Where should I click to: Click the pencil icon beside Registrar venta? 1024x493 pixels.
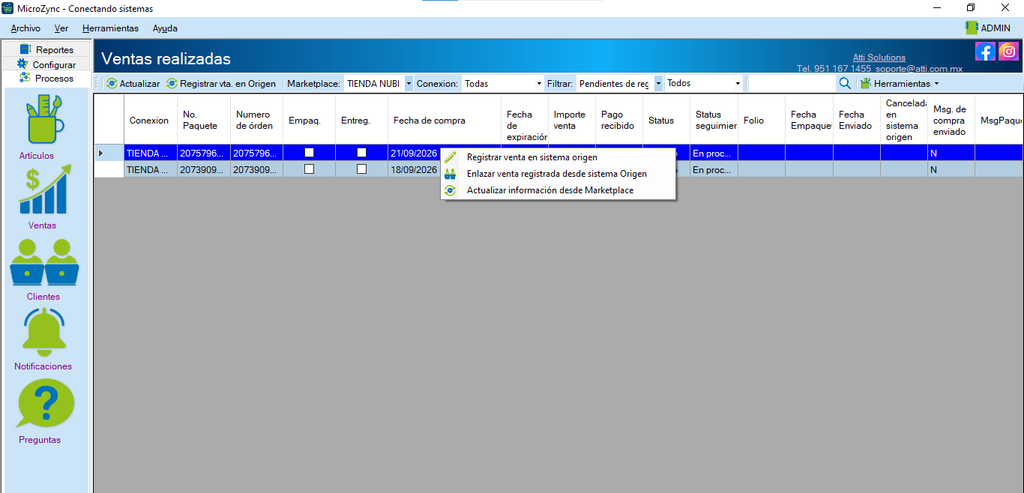[x=450, y=157]
